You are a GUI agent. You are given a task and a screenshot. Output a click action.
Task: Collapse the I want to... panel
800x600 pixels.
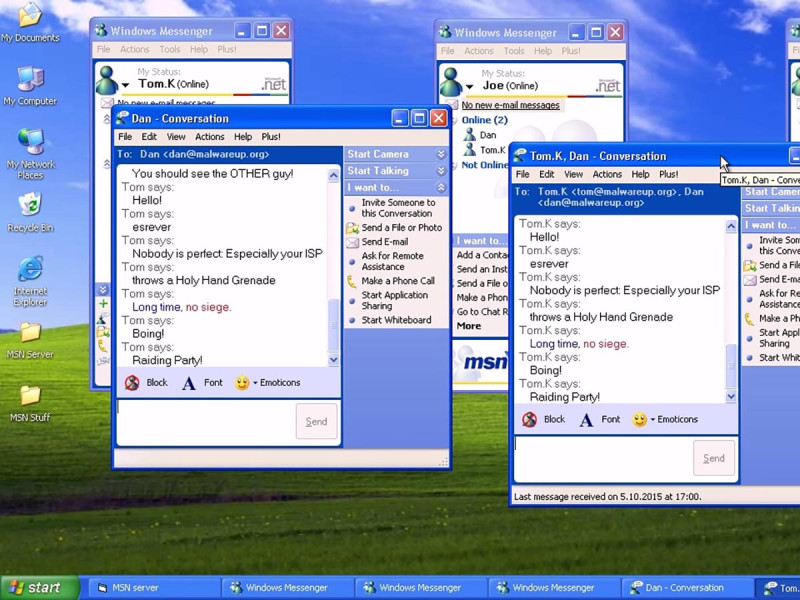(x=441, y=188)
